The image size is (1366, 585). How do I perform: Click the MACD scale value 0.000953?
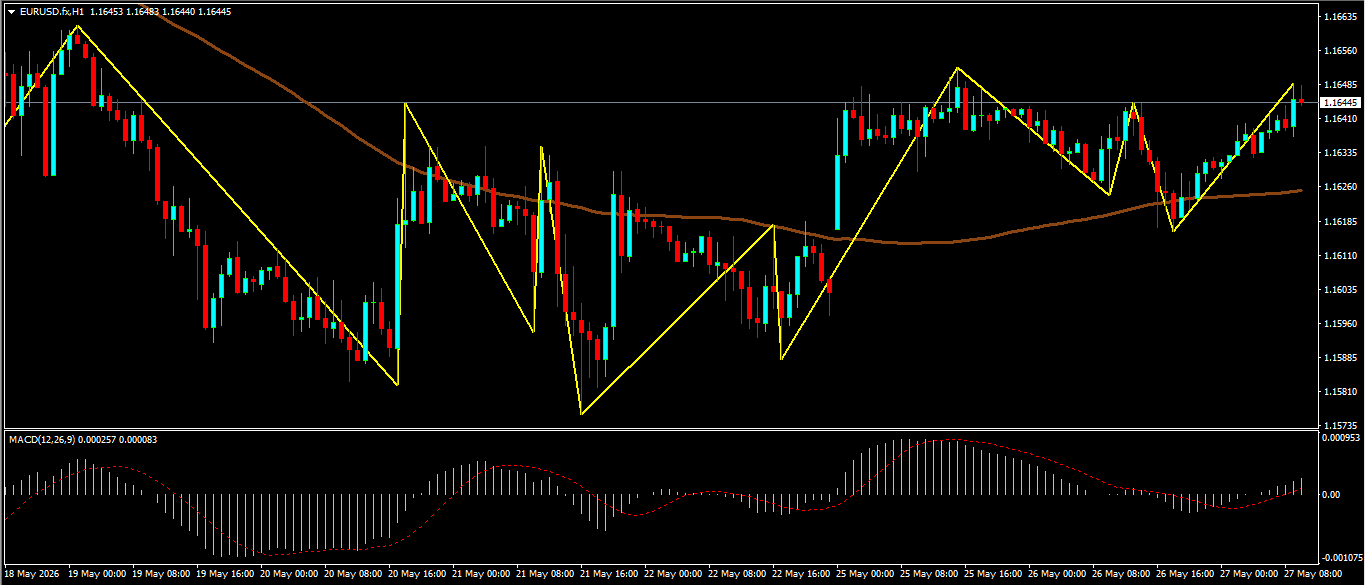click(x=1340, y=438)
